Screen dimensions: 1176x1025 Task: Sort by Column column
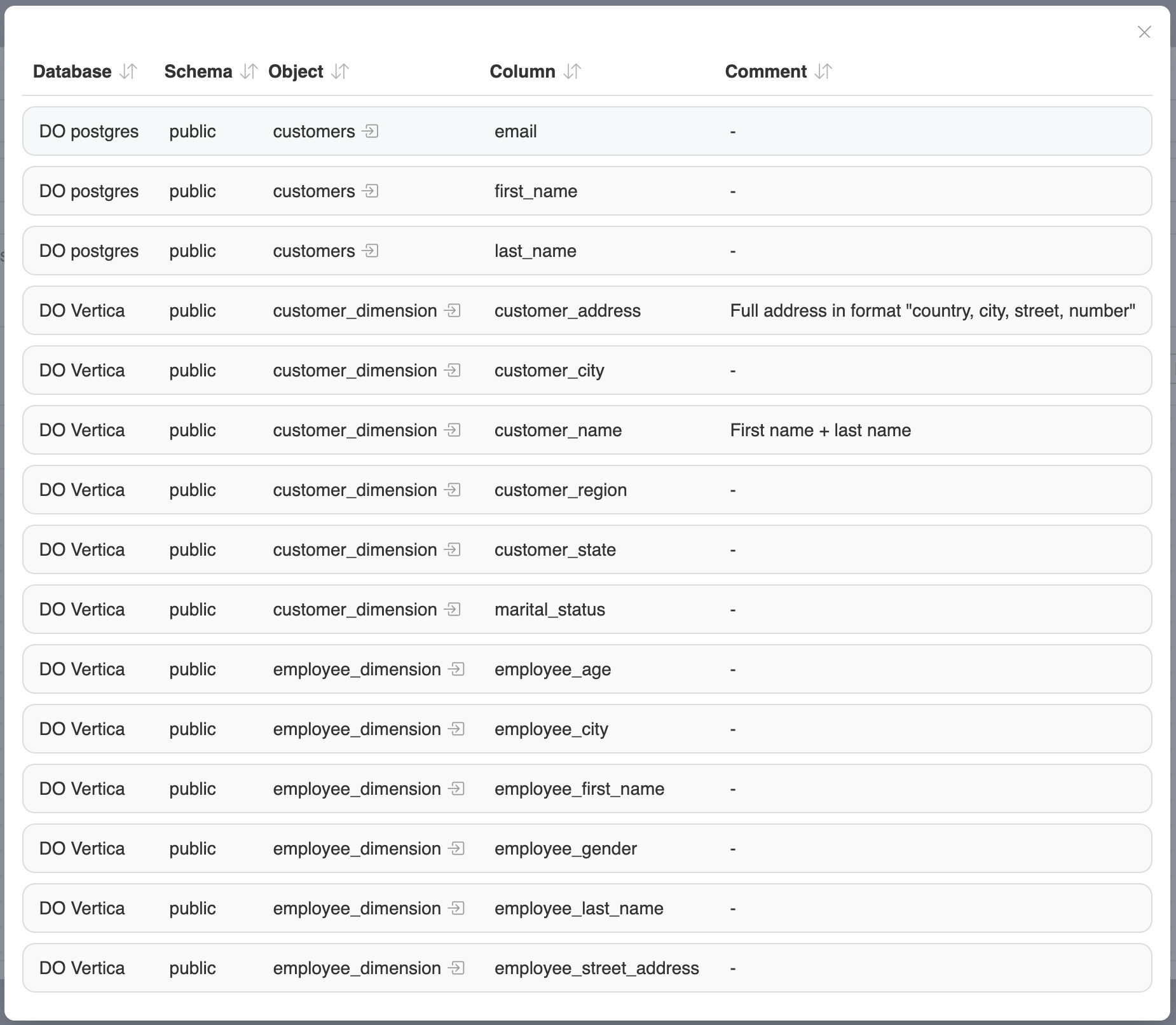coord(572,71)
